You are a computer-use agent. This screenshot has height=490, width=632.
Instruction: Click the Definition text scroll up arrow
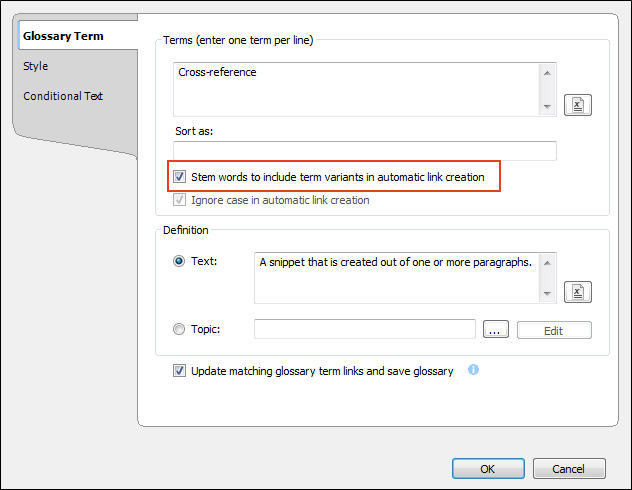[547, 263]
